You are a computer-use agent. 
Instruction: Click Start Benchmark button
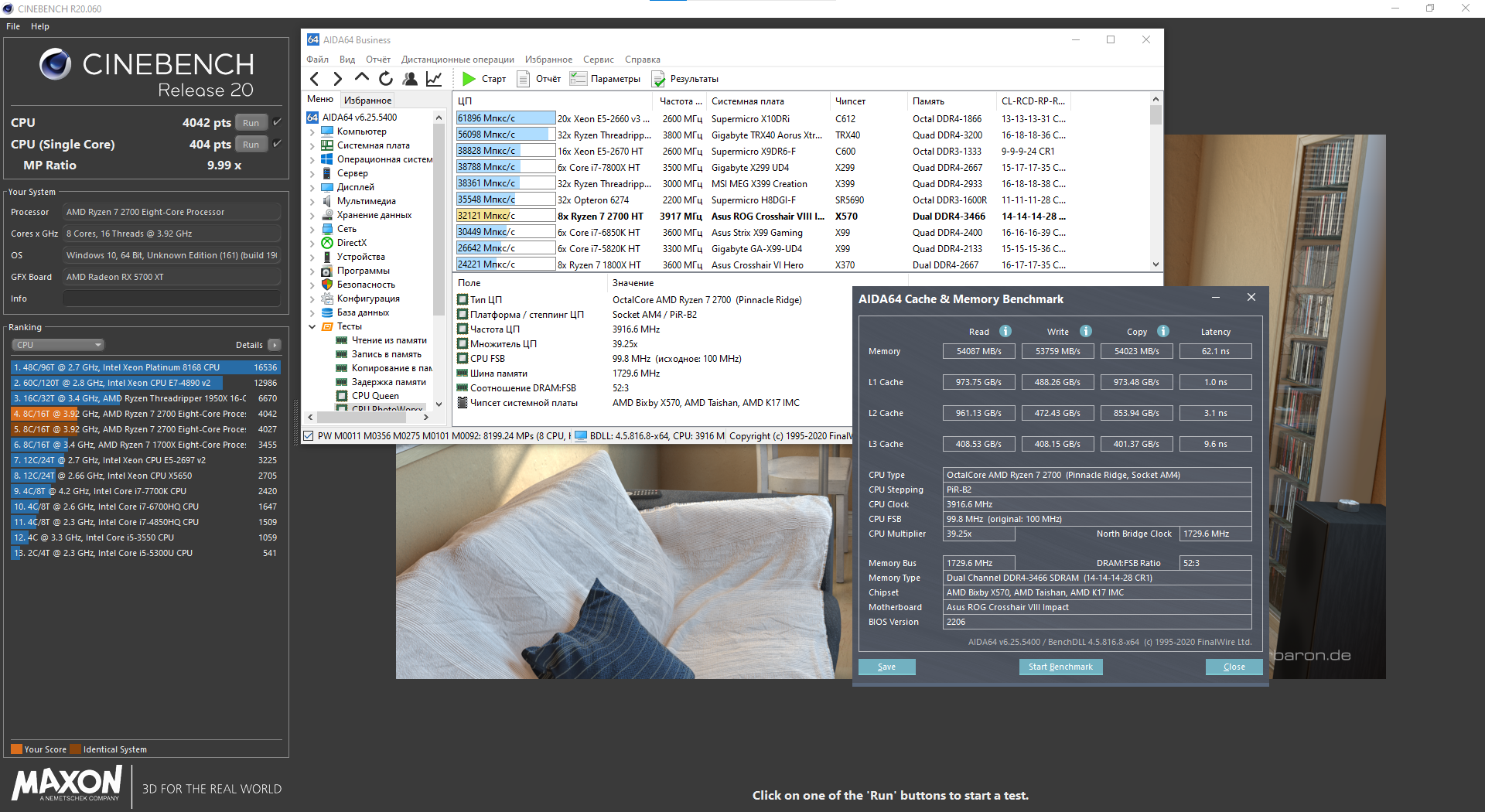pos(1060,667)
